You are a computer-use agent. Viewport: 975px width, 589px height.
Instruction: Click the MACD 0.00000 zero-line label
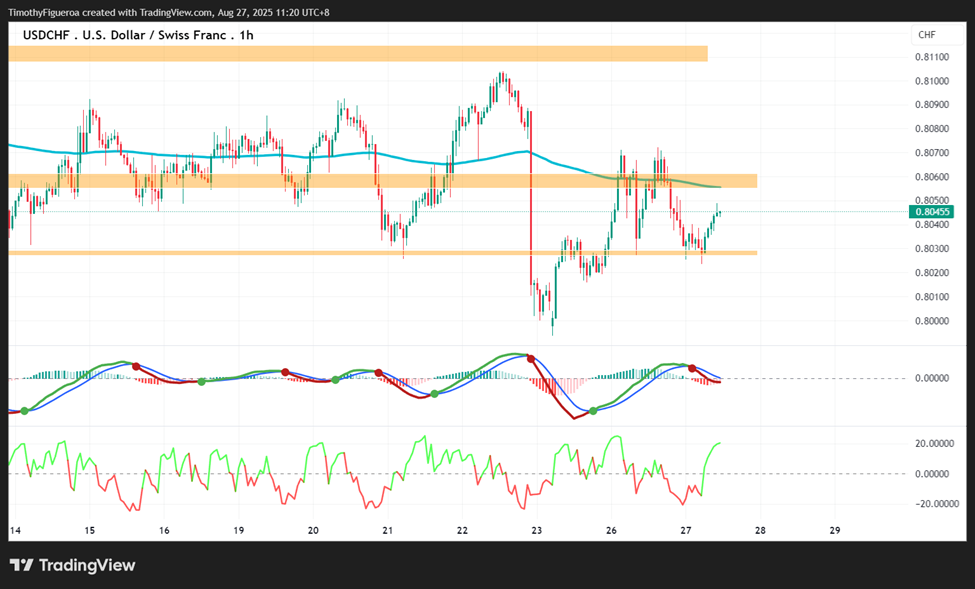click(x=933, y=378)
